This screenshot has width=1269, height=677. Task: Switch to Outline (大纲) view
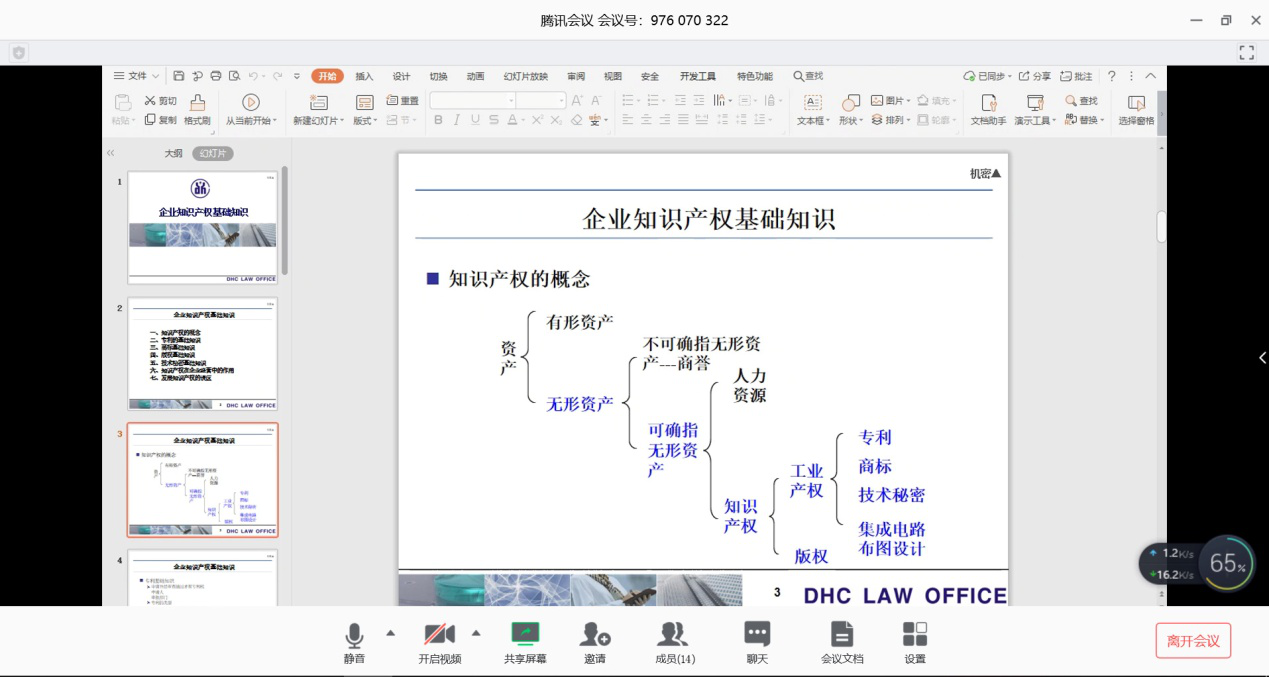point(174,153)
